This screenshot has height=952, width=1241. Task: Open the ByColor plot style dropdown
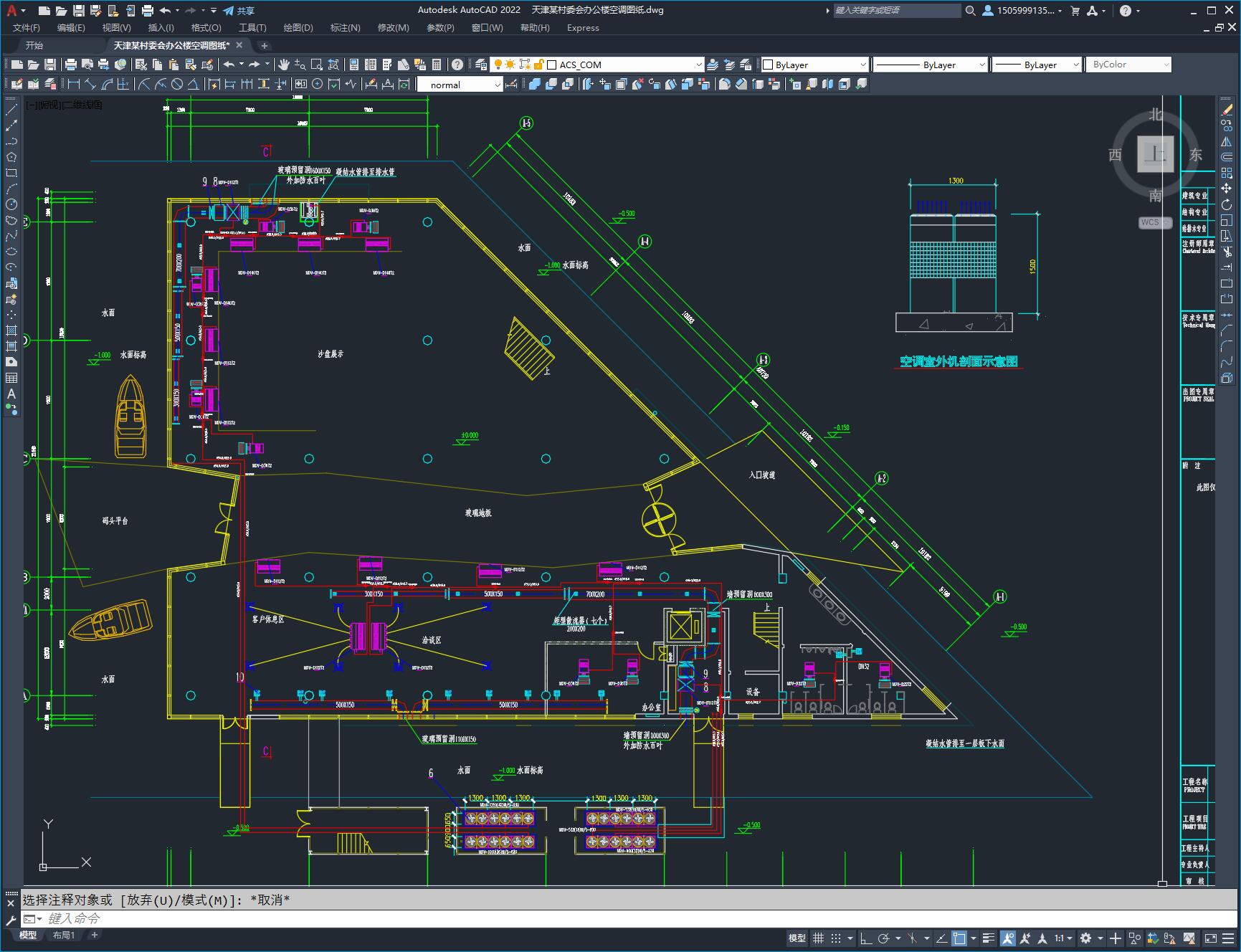tap(1128, 65)
